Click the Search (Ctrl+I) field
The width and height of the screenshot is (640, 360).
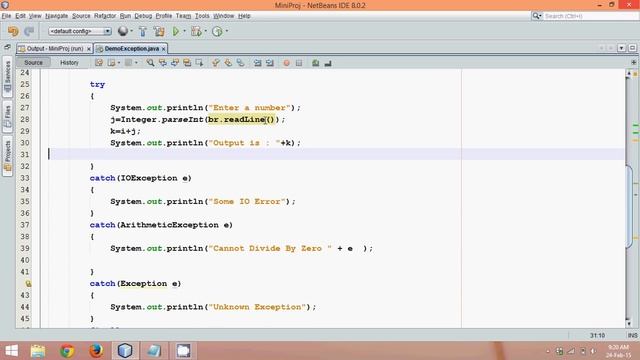[x=590, y=16]
